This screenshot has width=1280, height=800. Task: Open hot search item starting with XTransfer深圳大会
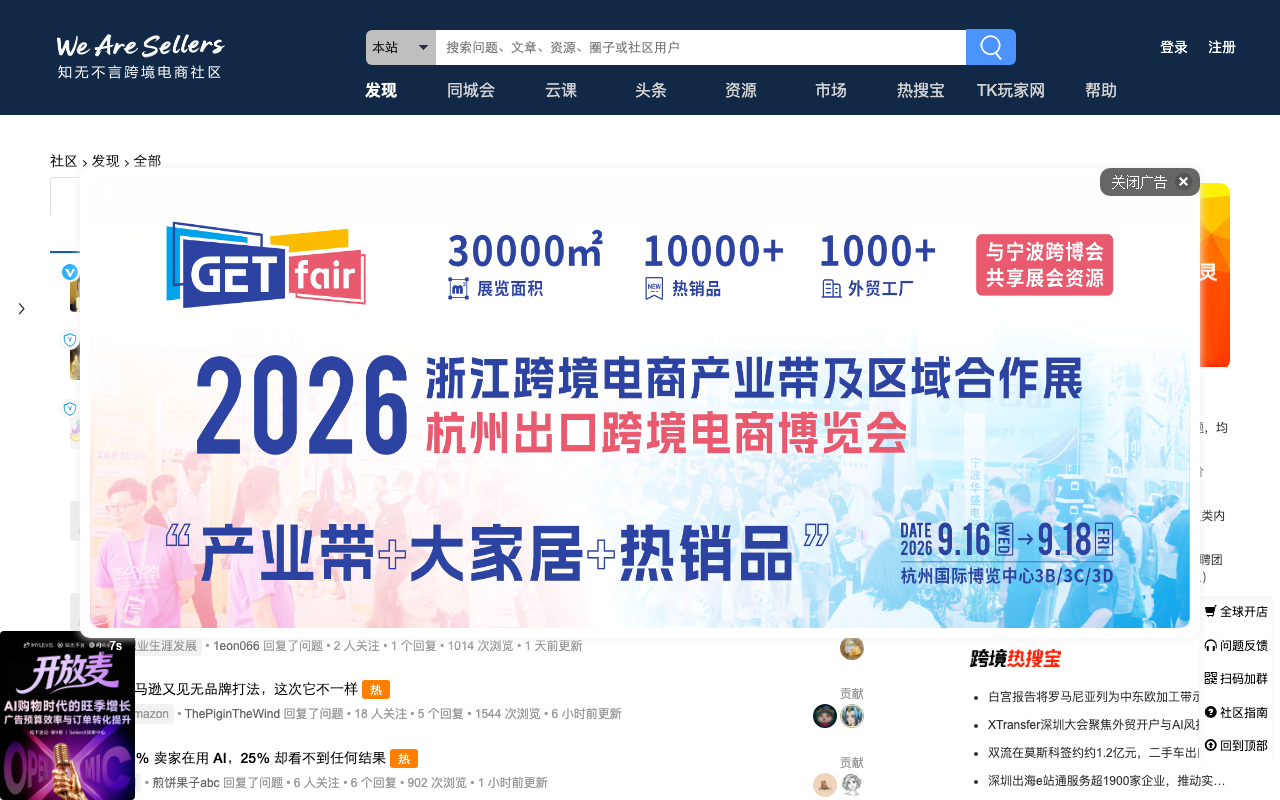[x=1095, y=724]
